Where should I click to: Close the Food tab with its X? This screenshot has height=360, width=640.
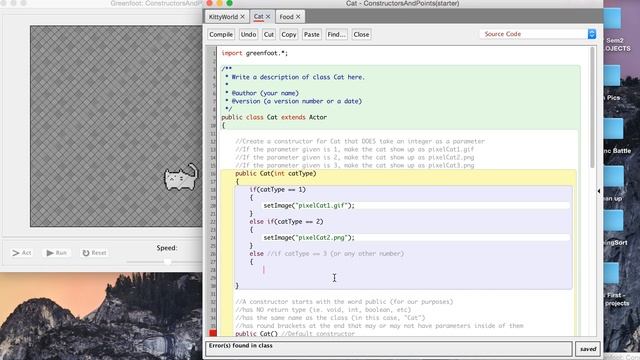[x=298, y=17]
